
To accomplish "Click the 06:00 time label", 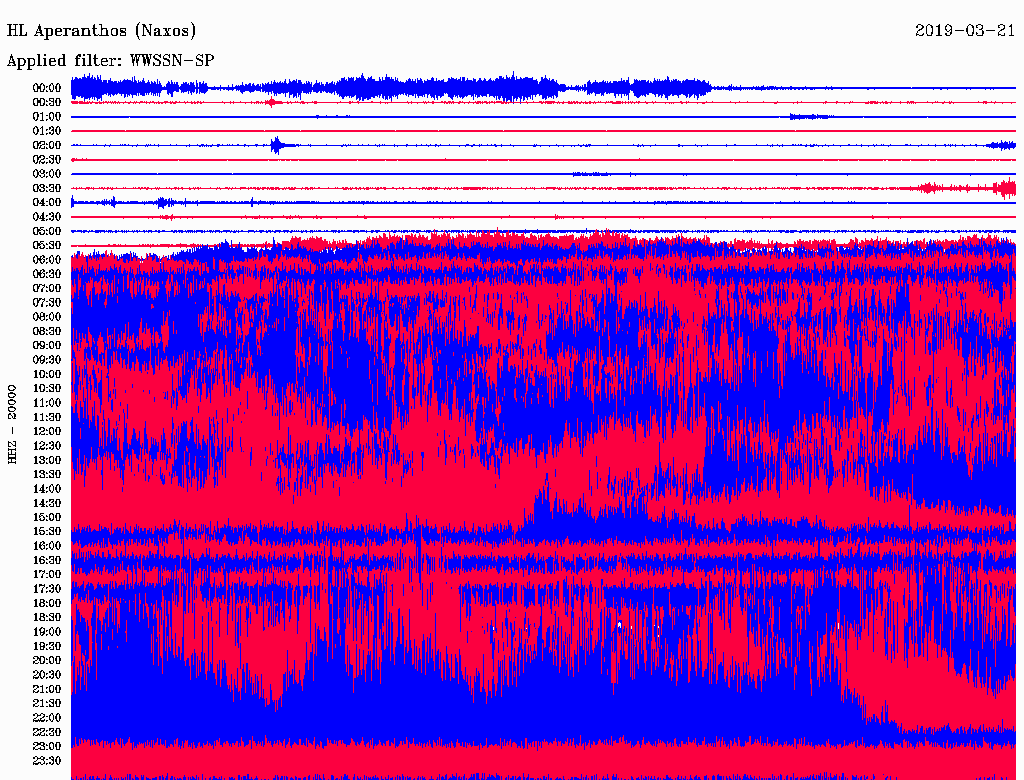I will click(47, 259).
